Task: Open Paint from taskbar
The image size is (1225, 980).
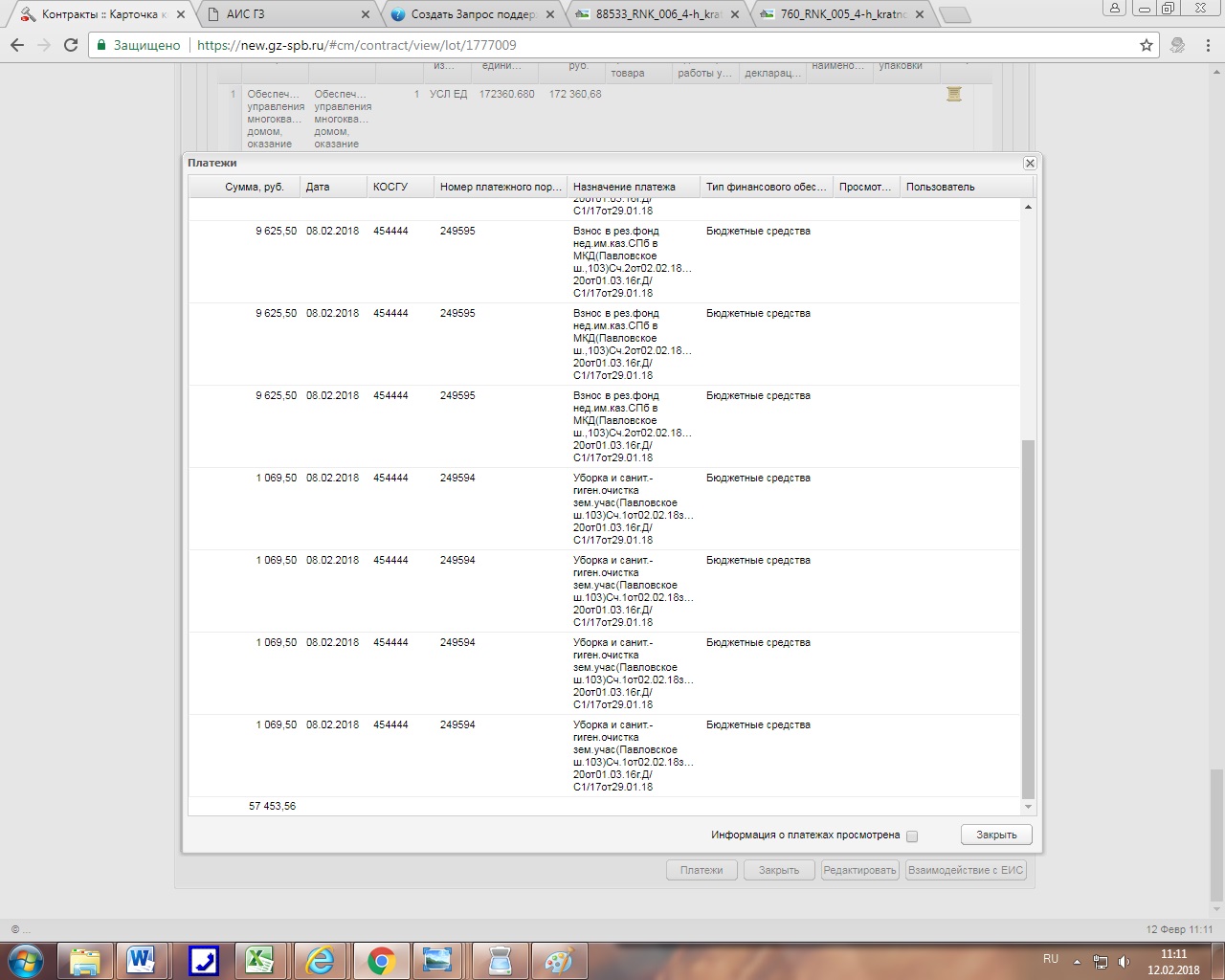Action: coord(557,960)
